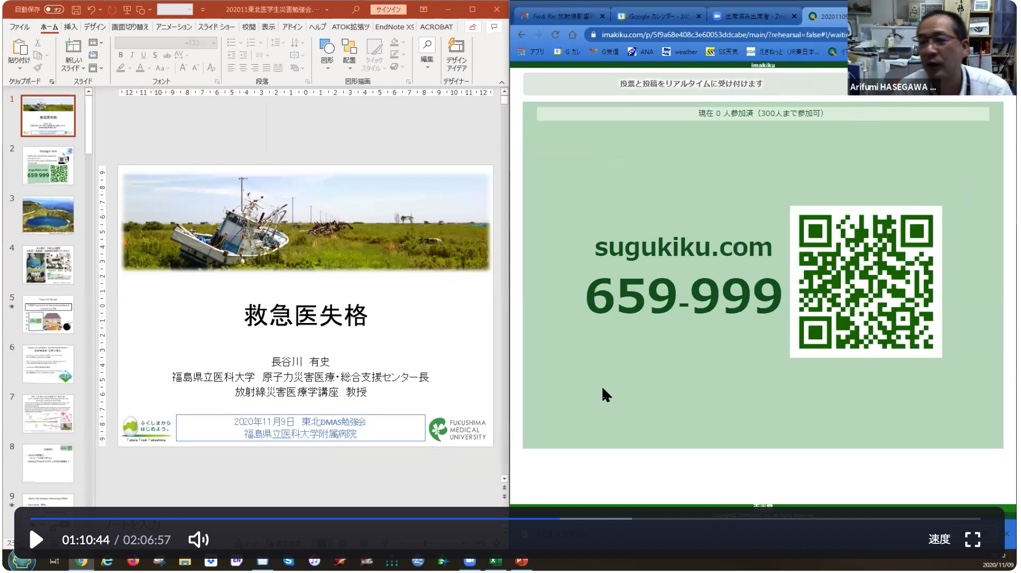The height and width of the screenshot is (573, 1021).
Task: Select slide 5 thumbnail in panel
Action: (x=48, y=314)
